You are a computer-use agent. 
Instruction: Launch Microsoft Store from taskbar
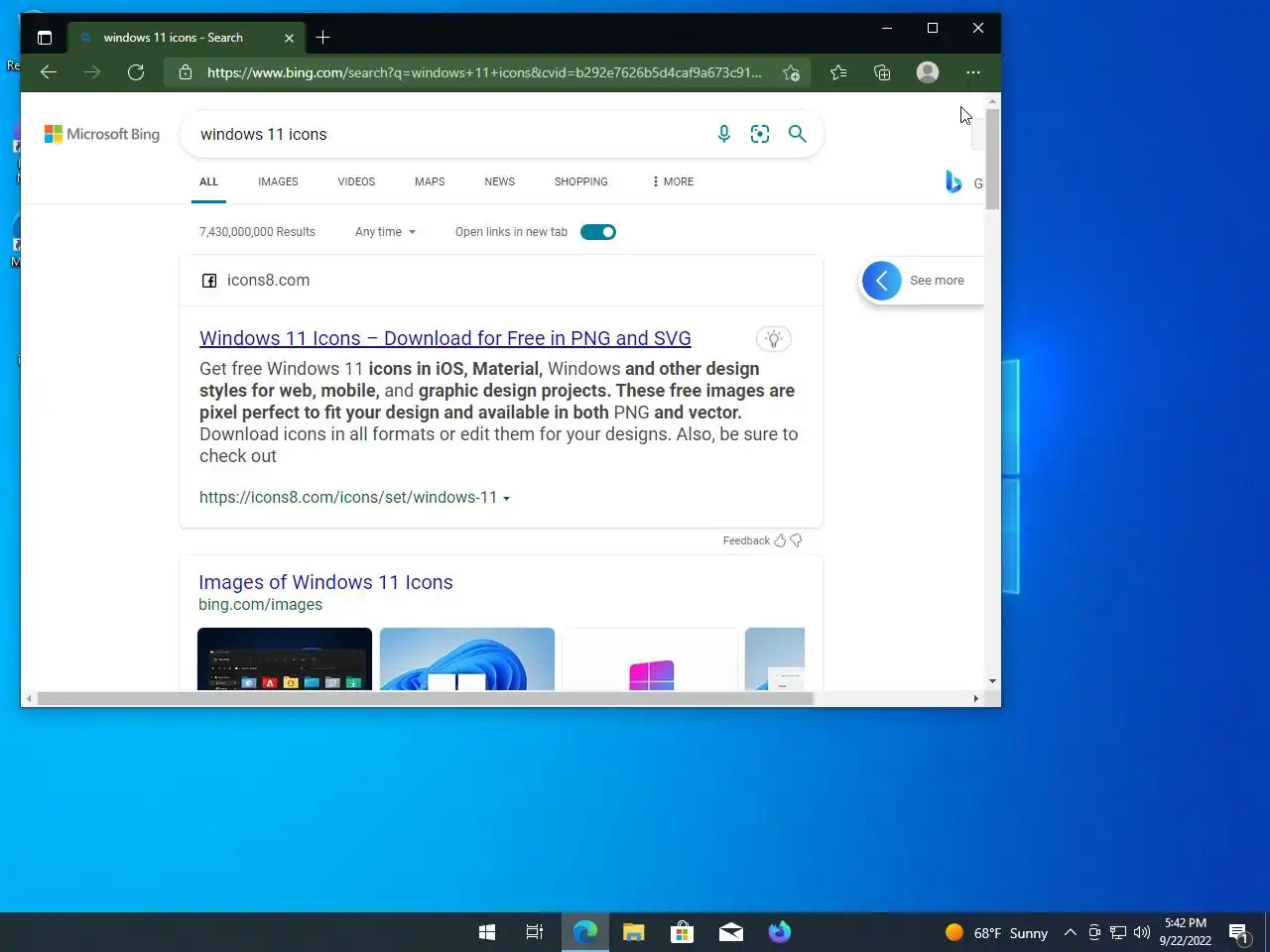point(682,932)
